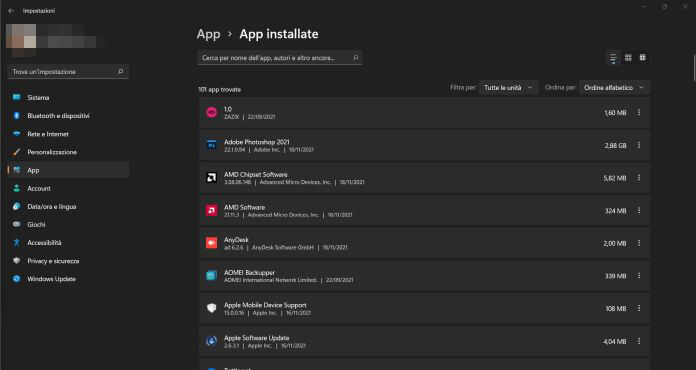
Task: Go to Rete e Internet settings
Action: point(68,134)
